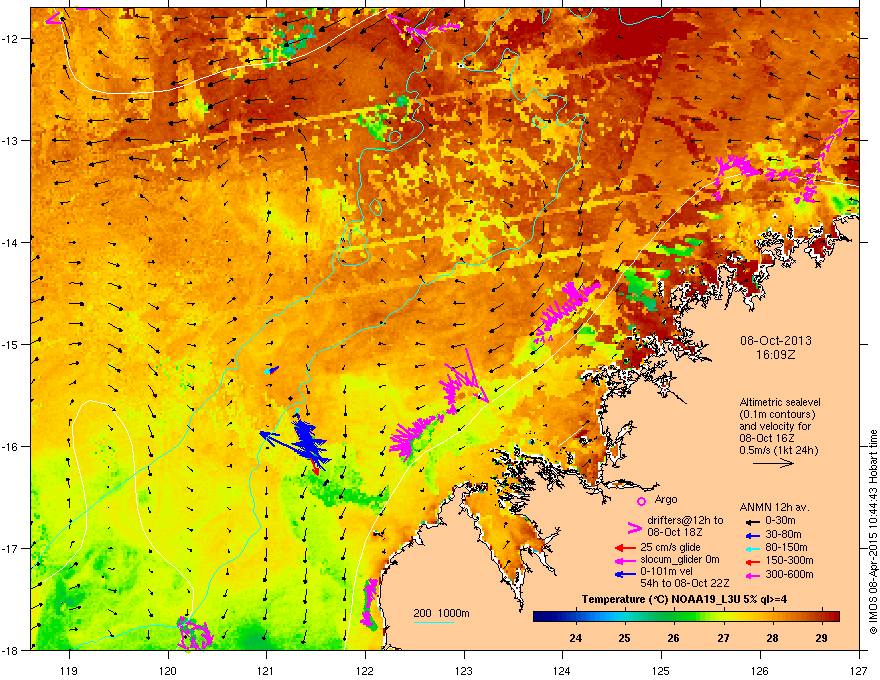Select longitude axis label 121
Viewport: 880px width, 680px height.
(x=266, y=670)
